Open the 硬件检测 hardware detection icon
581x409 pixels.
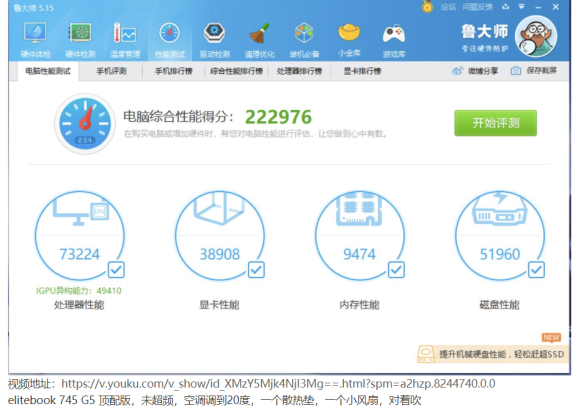click(80, 40)
